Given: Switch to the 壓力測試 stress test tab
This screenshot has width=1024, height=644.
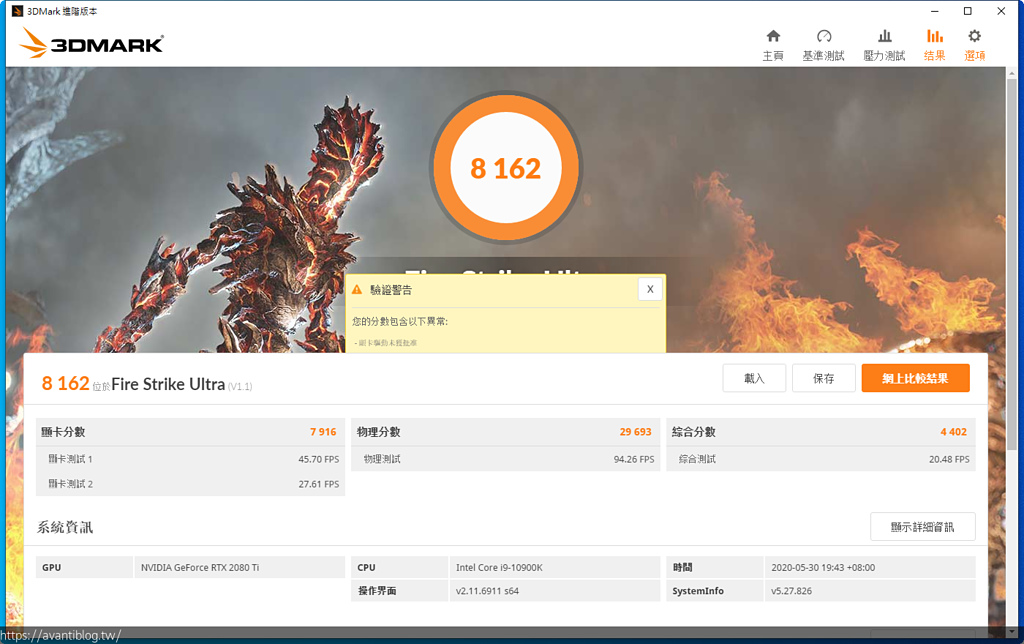Looking at the screenshot, I should (x=884, y=45).
